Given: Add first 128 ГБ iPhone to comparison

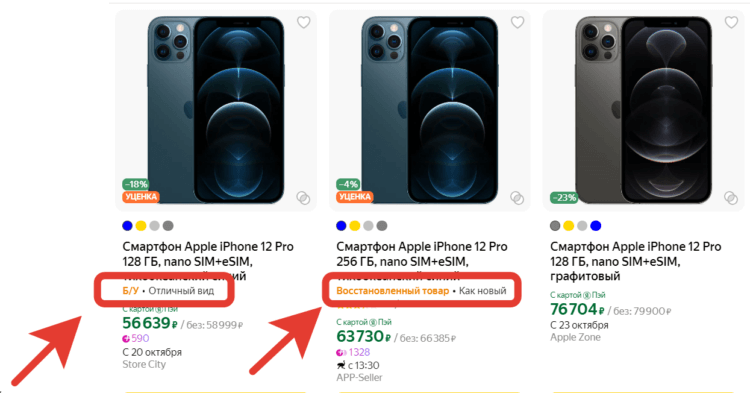Looking at the screenshot, I should point(303,197).
